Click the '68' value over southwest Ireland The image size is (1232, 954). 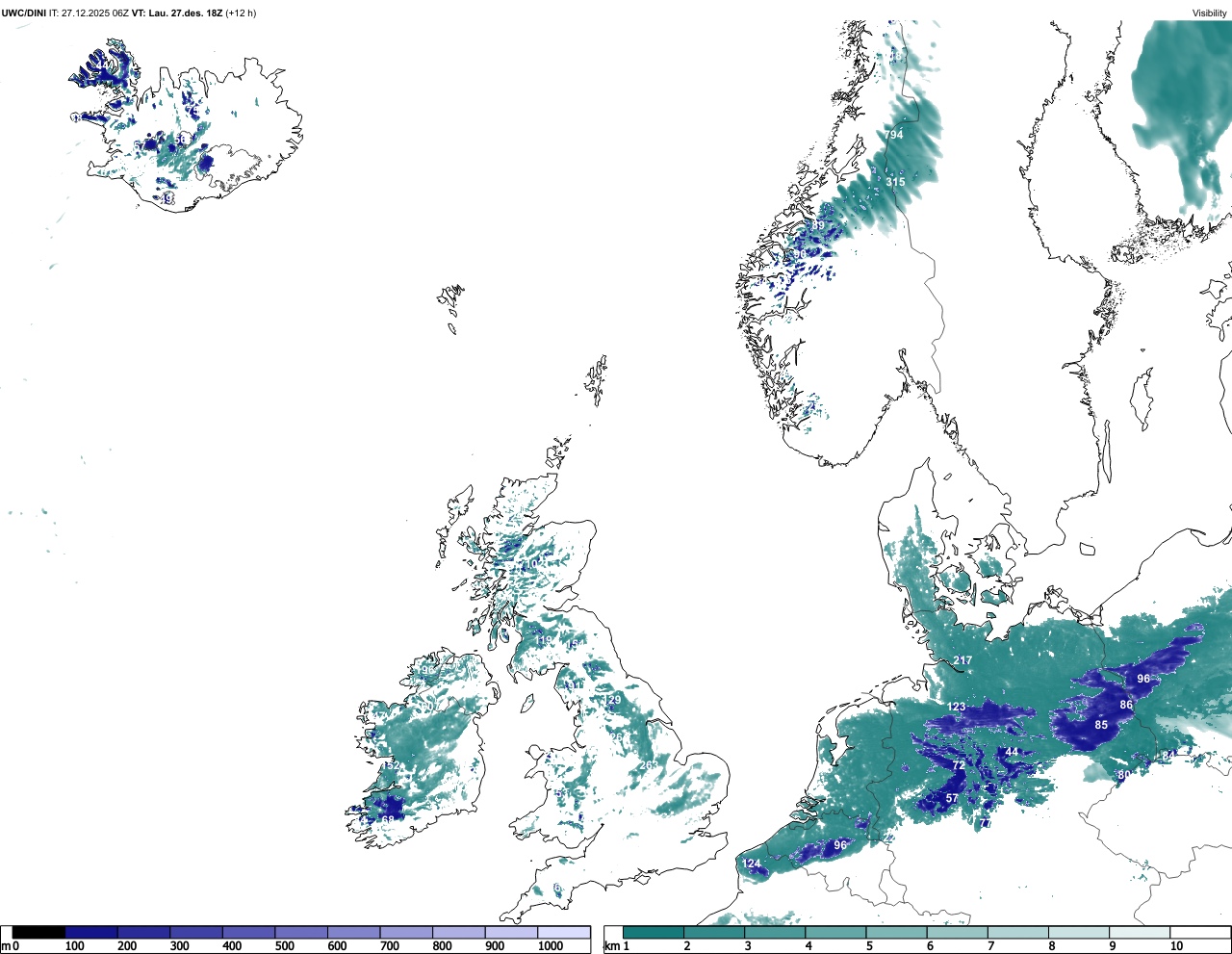click(x=388, y=821)
